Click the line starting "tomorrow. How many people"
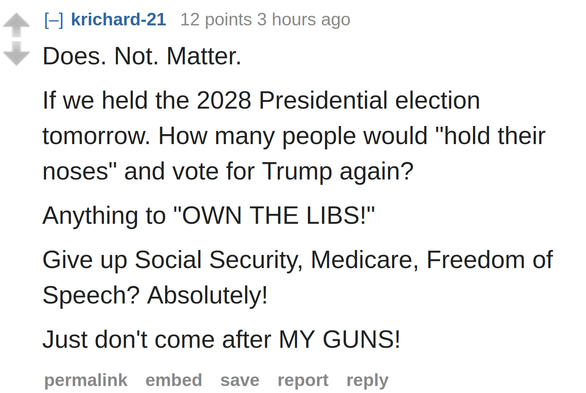 [294, 136]
